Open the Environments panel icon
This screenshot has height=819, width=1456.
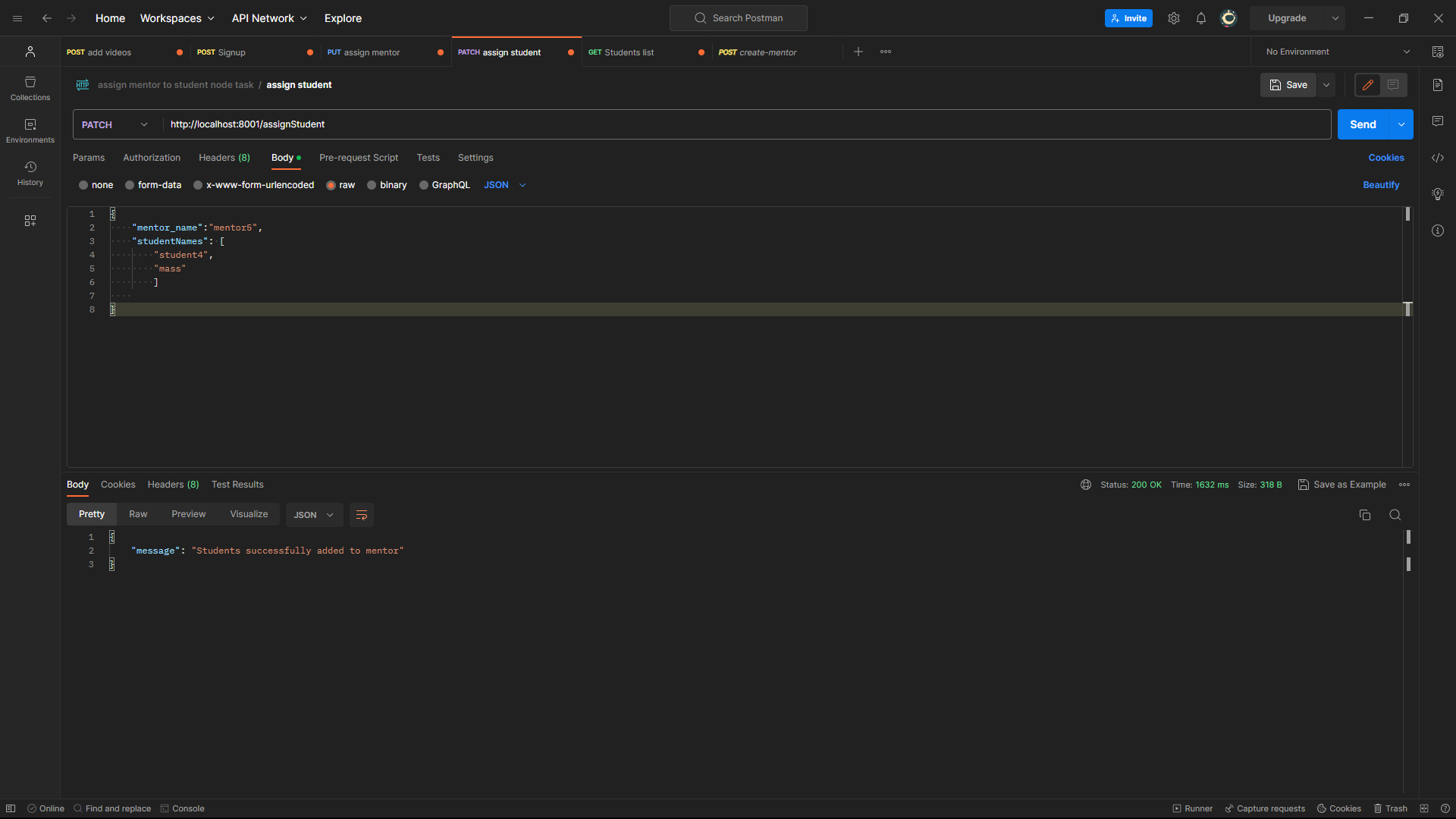pyautogui.click(x=30, y=130)
